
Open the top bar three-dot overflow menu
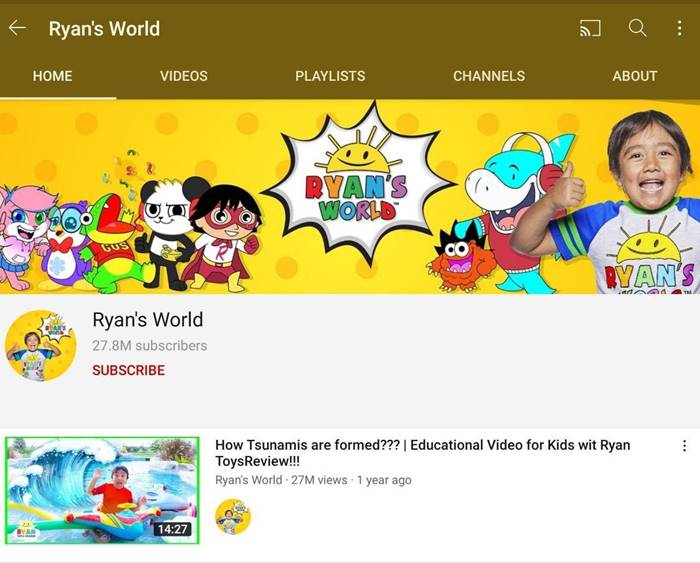(x=679, y=28)
